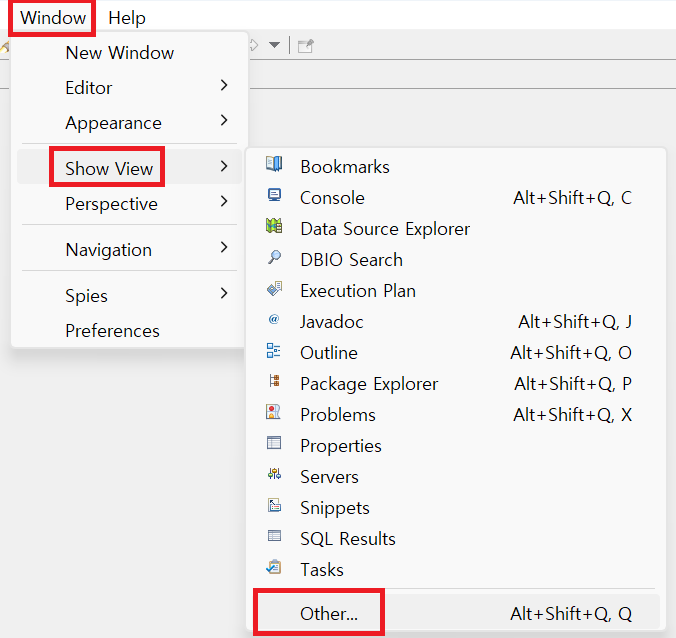Click the Bookmarks view icon

[x=274, y=166]
